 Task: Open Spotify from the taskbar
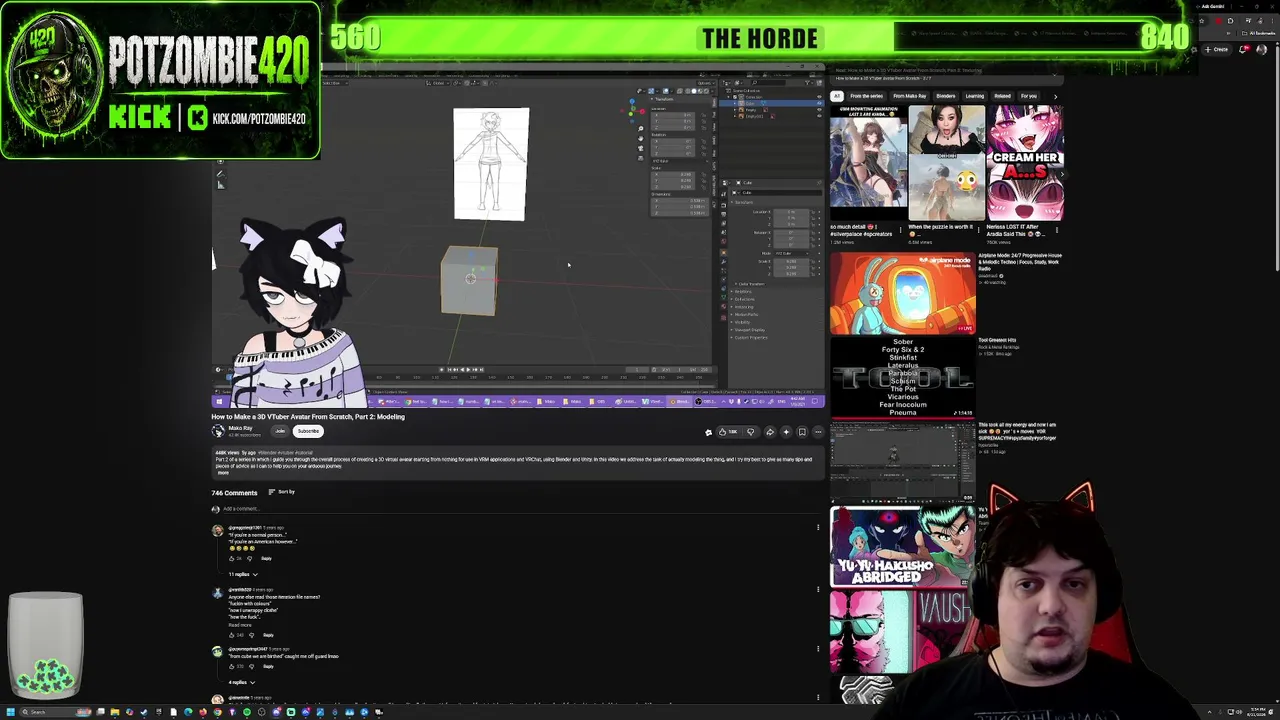click(246, 712)
